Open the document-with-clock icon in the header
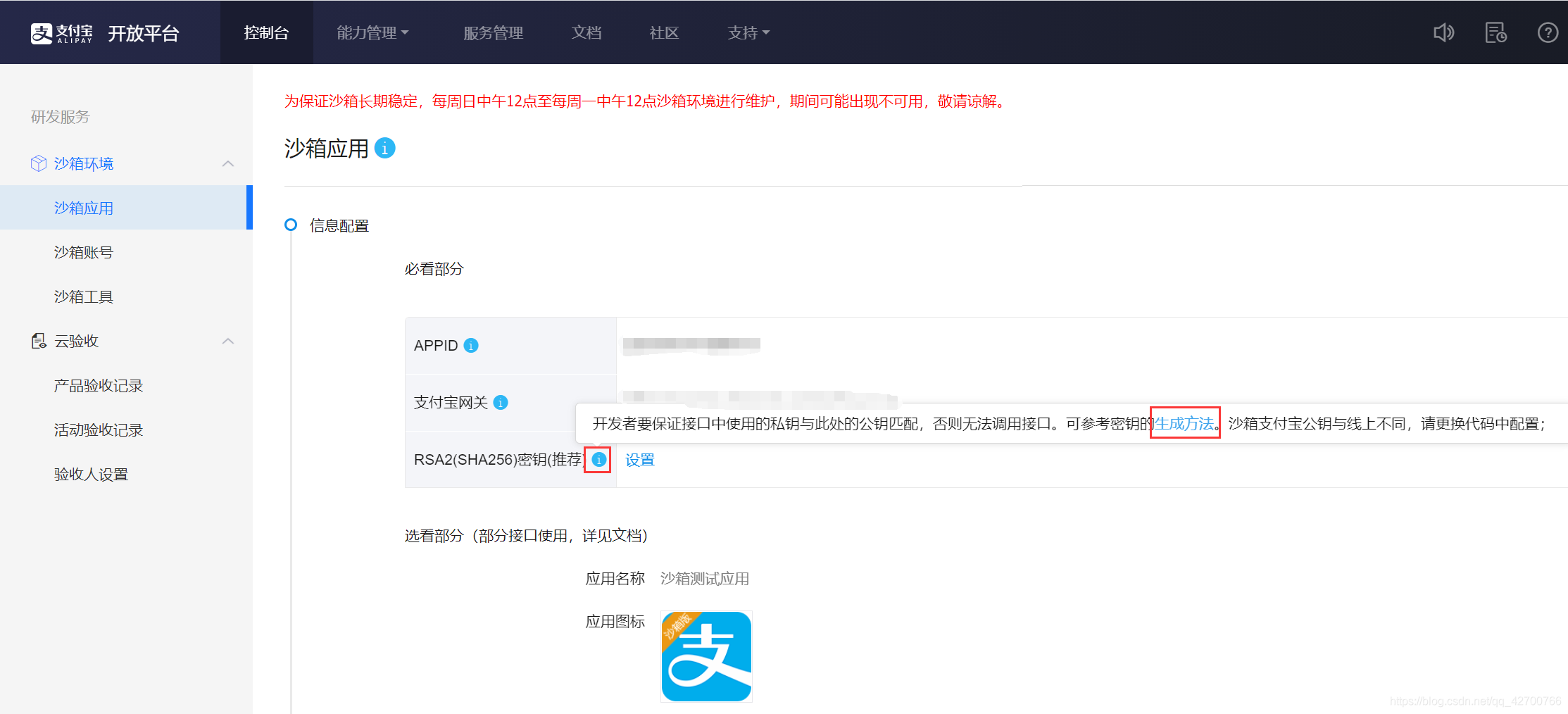Image resolution: width=1568 pixels, height=714 pixels. click(x=1495, y=32)
